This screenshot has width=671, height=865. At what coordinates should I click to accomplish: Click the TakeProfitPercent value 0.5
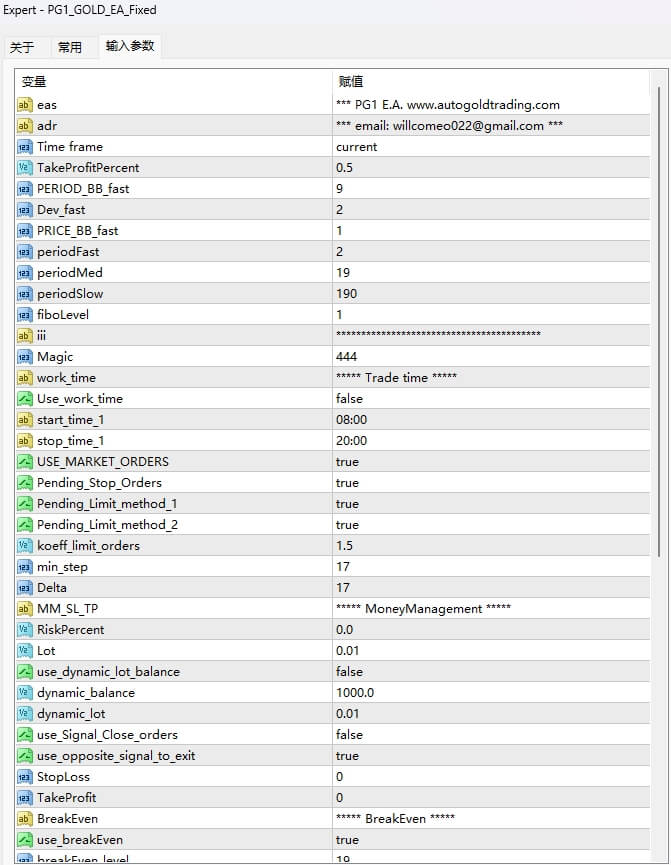[x=344, y=168]
